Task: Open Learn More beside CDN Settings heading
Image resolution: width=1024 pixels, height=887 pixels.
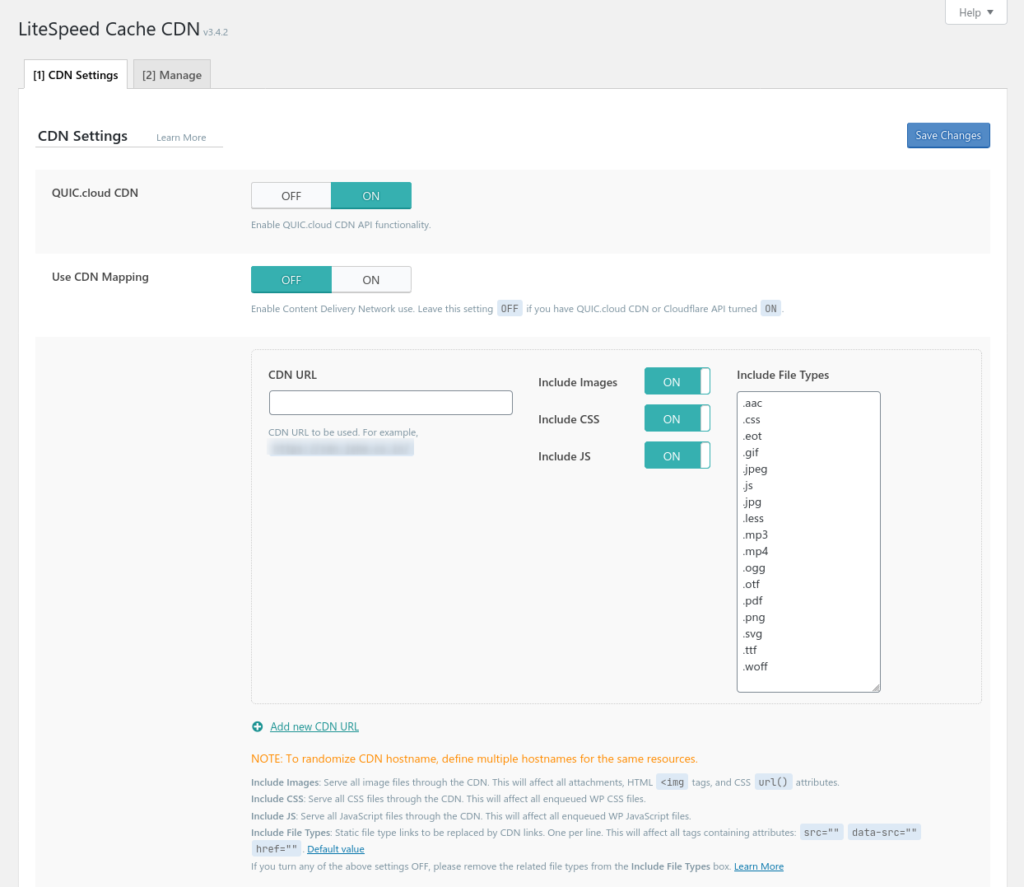Action: [181, 137]
